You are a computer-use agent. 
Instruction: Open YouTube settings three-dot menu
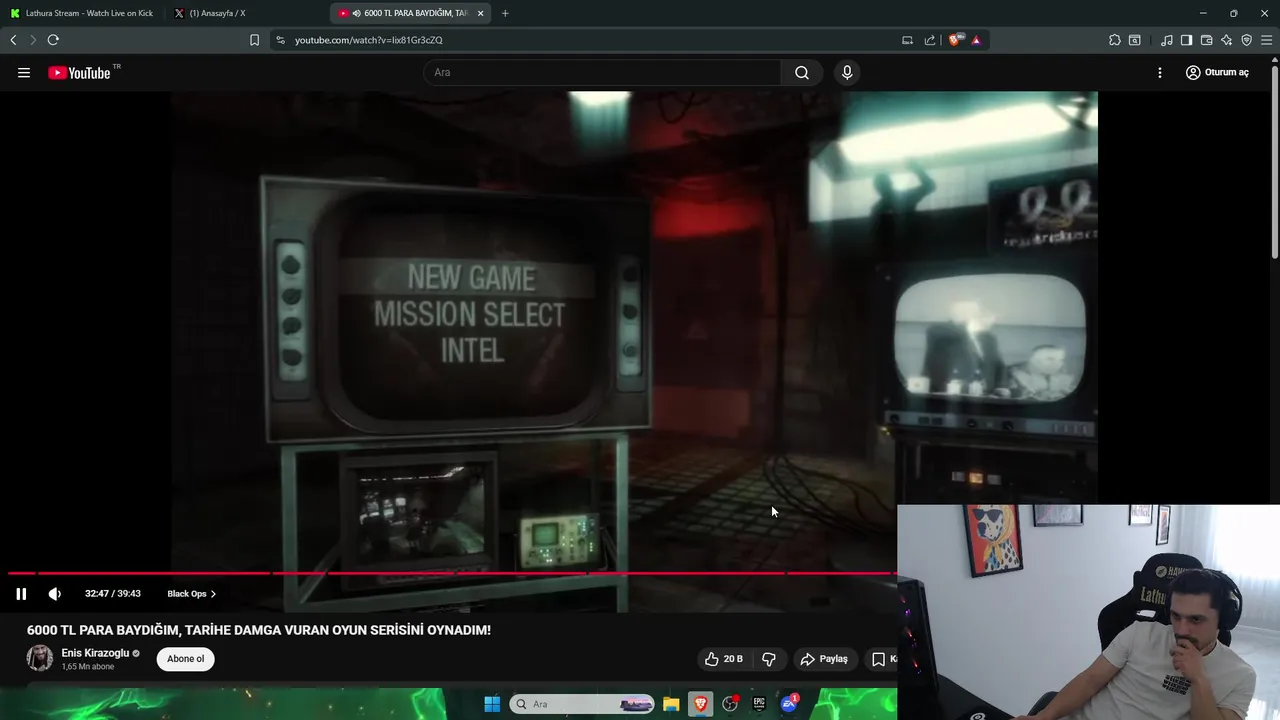1160,72
